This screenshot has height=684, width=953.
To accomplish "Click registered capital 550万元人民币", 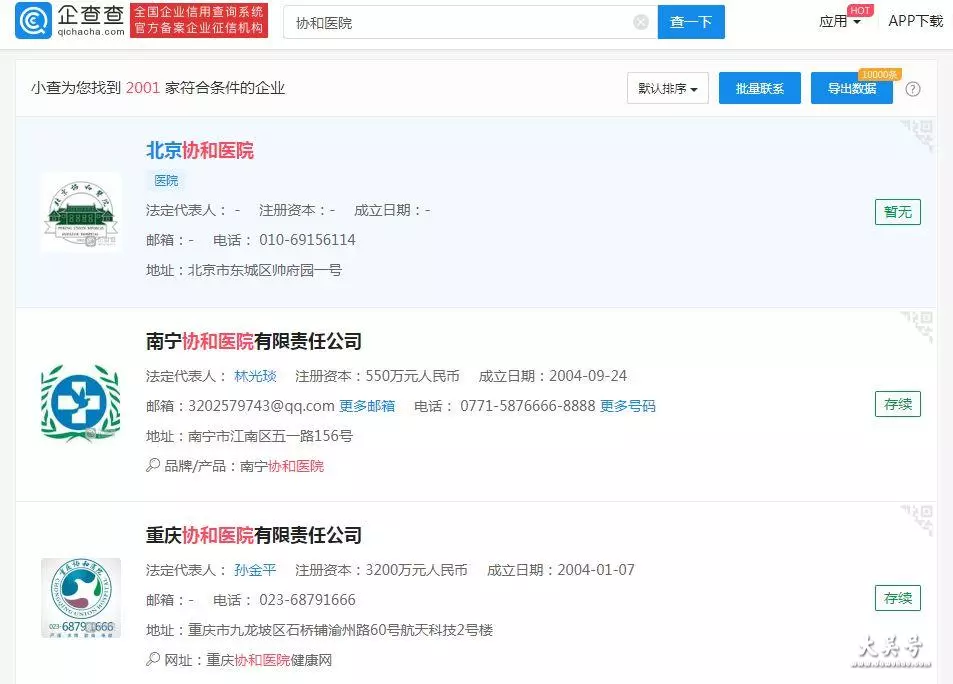I will tap(412, 376).
